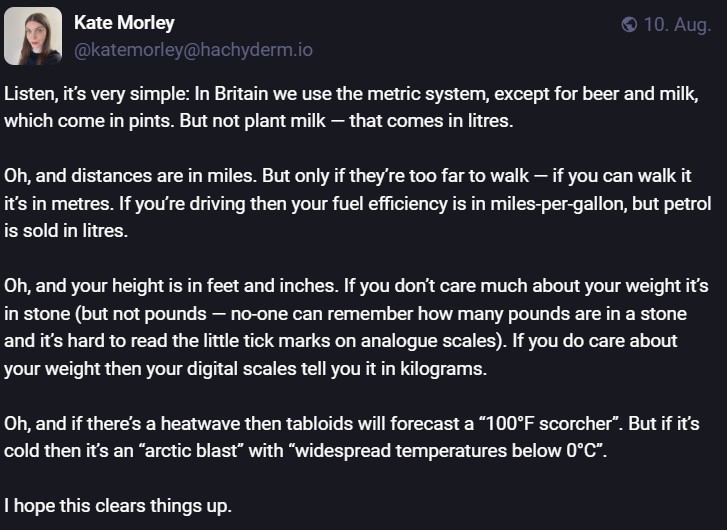Open the @katemorley@hachyderm.io handle link
The width and height of the screenshot is (727, 530).
(193, 50)
